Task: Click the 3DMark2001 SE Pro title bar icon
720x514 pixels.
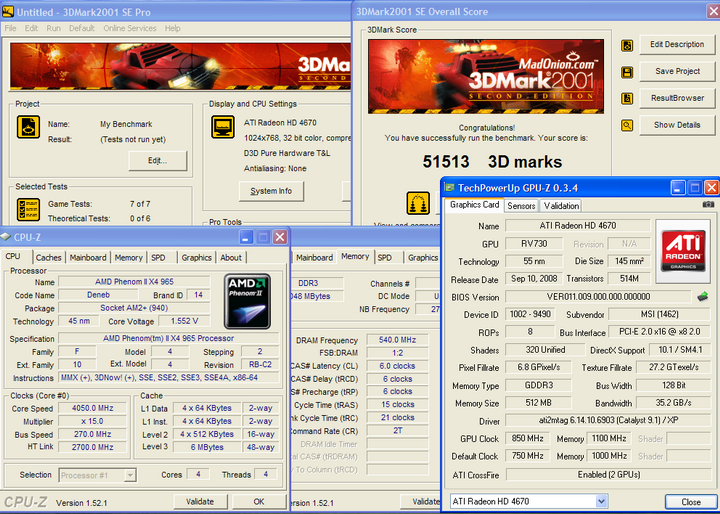Action: tap(8, 12)
